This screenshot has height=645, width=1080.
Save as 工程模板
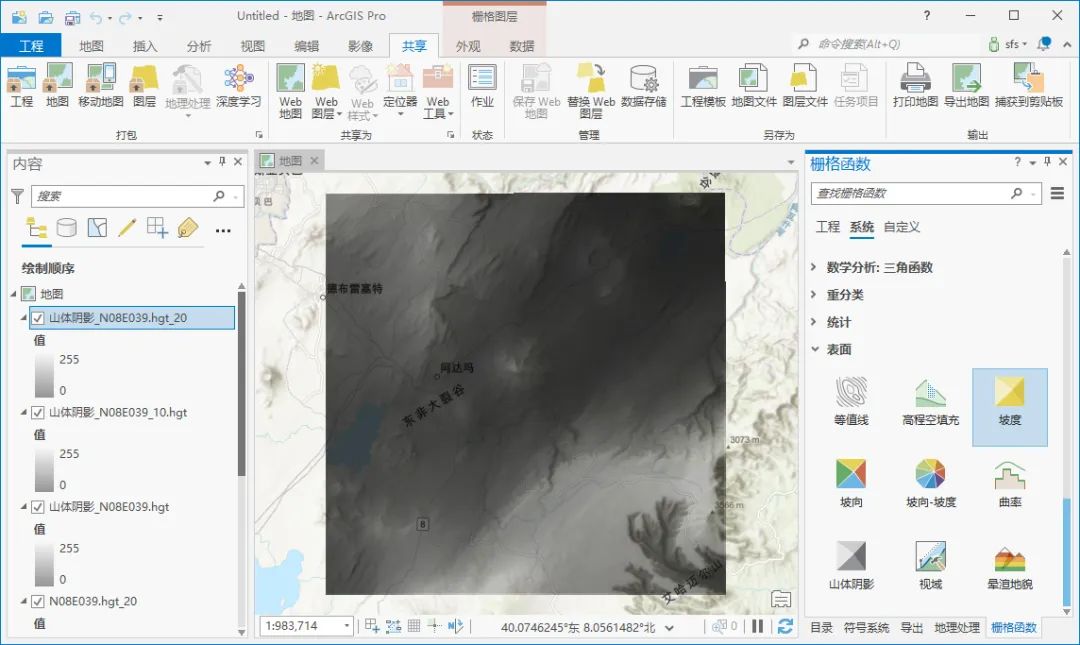pyautogui.click(x=703, y=86)
